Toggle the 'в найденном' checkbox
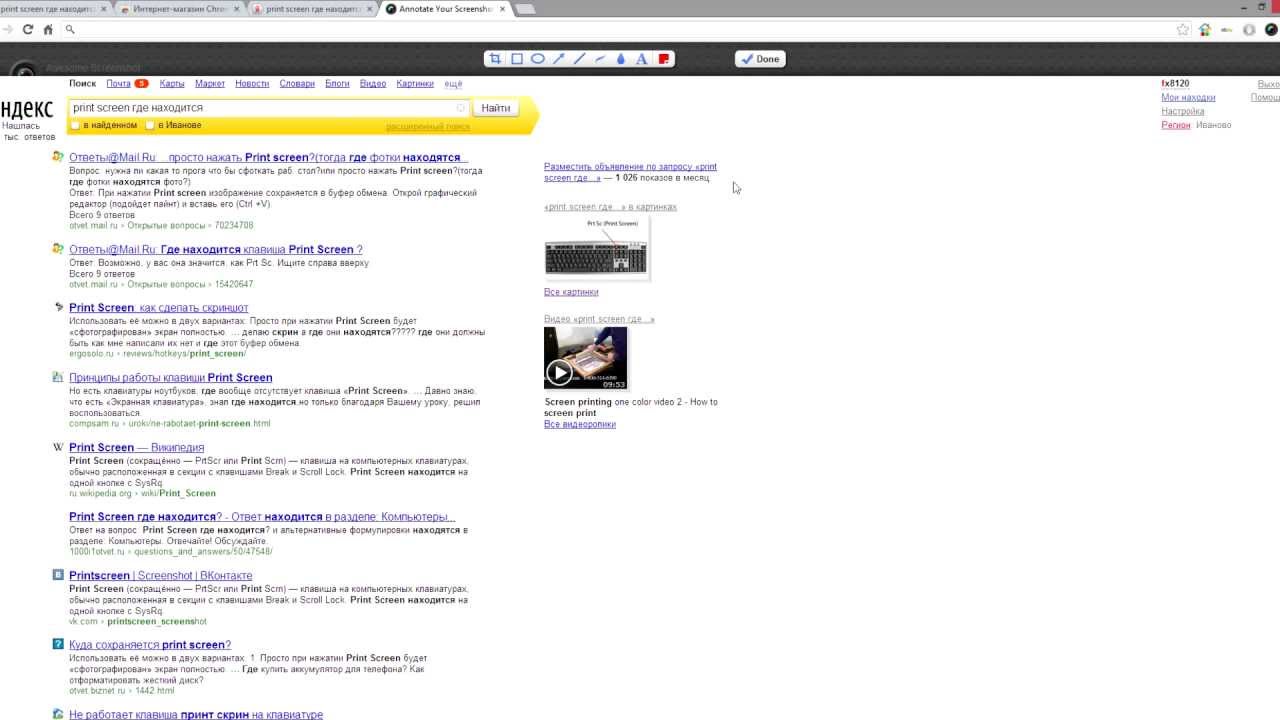1280x720 pixels. tap(75, 125)
